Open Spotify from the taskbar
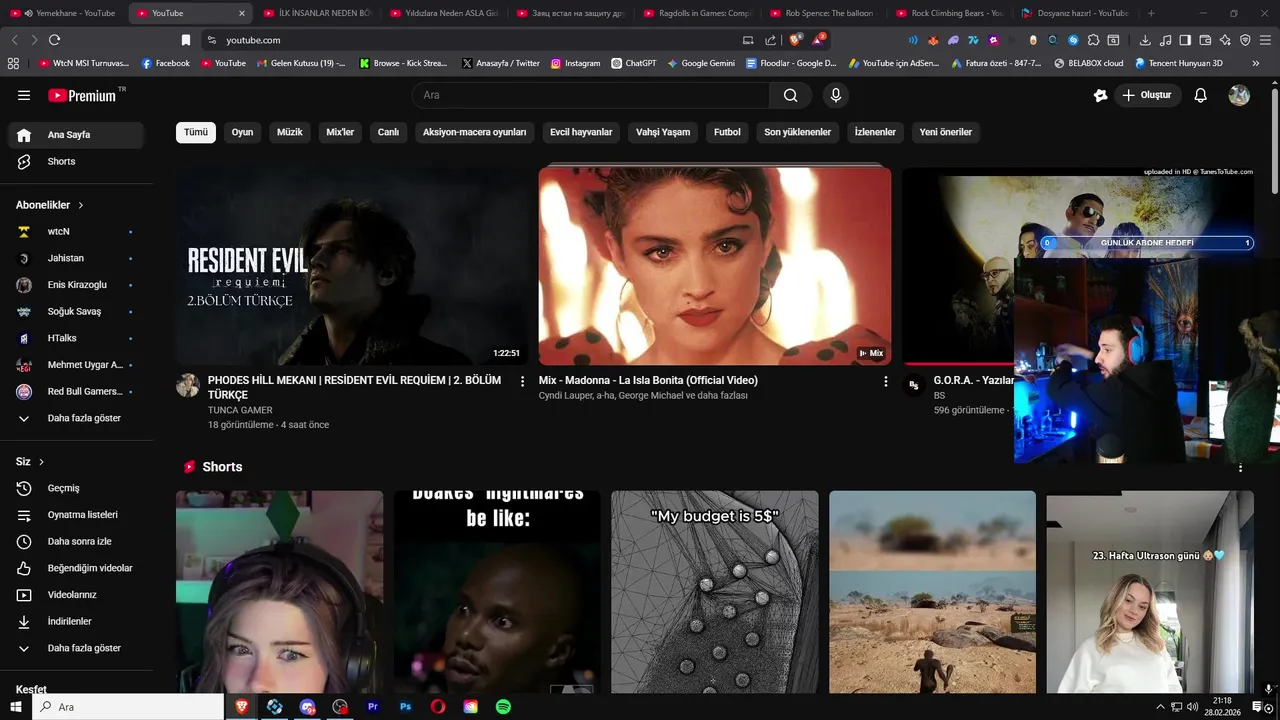 click(x=503, y=707)
